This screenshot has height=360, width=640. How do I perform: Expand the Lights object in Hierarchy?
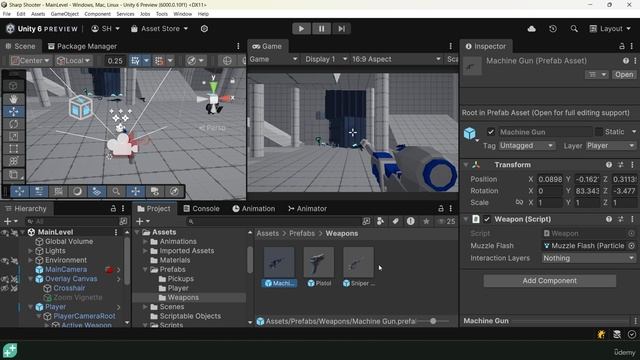tap(30, 251)
